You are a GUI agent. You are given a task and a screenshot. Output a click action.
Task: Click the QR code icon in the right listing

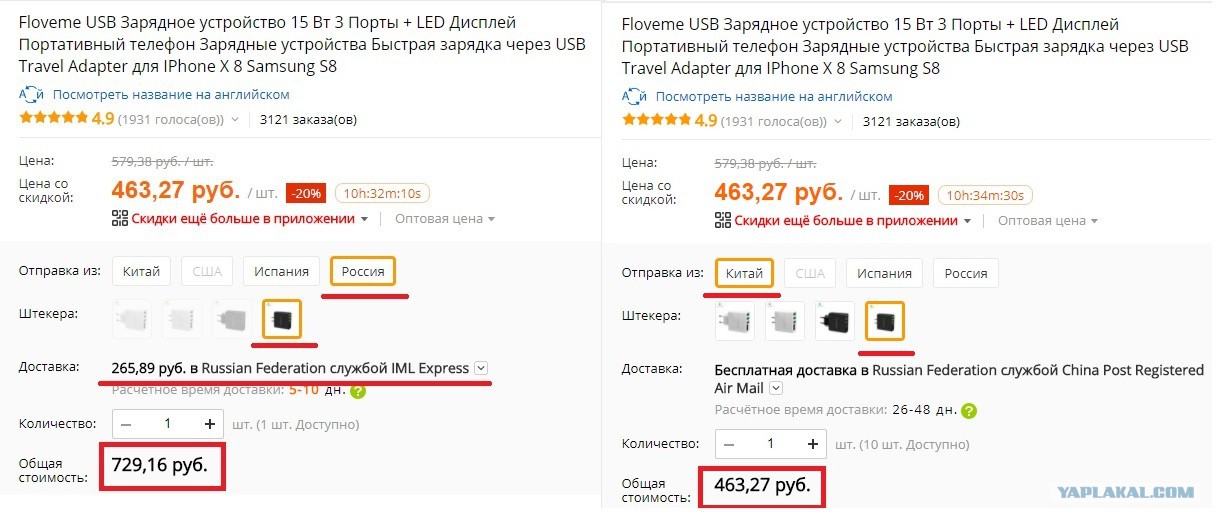click(x=722, y=220)
